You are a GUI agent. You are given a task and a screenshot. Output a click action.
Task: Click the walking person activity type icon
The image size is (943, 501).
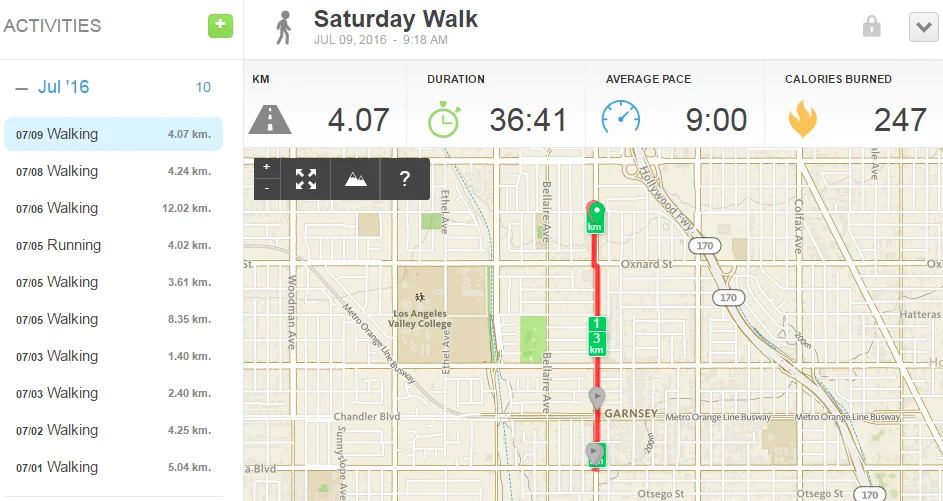[284, 27]
